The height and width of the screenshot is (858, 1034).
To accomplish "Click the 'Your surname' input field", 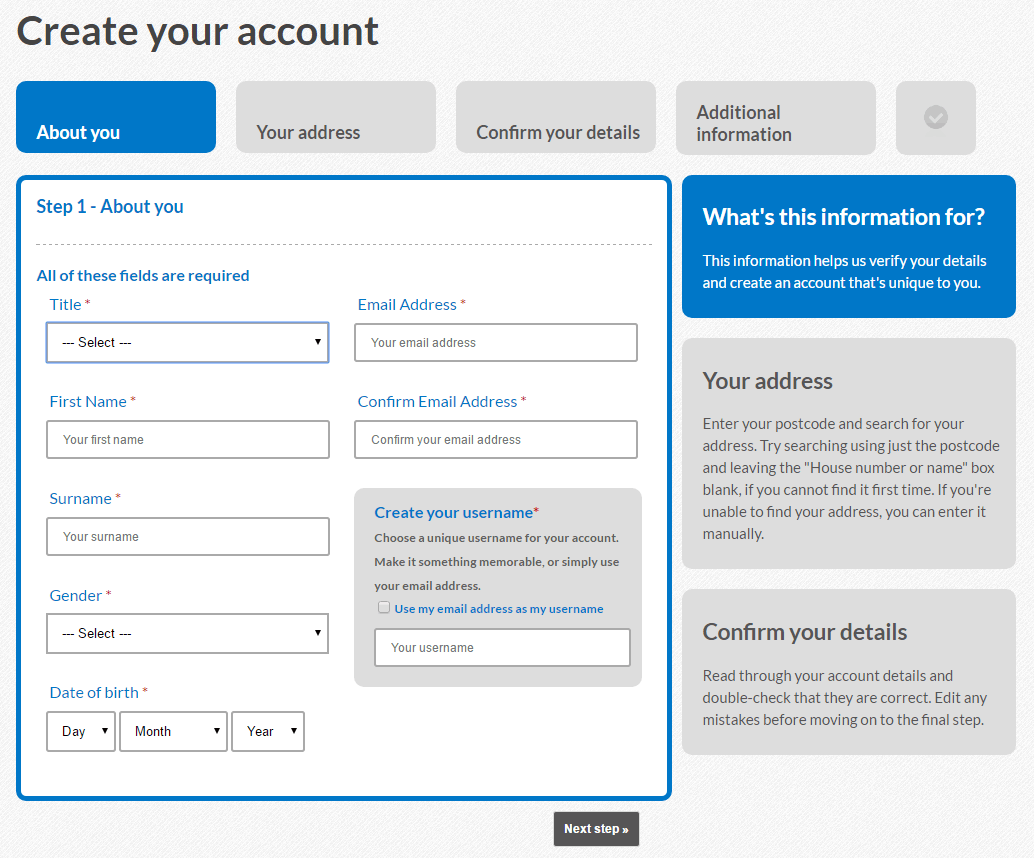I will 187,536.
